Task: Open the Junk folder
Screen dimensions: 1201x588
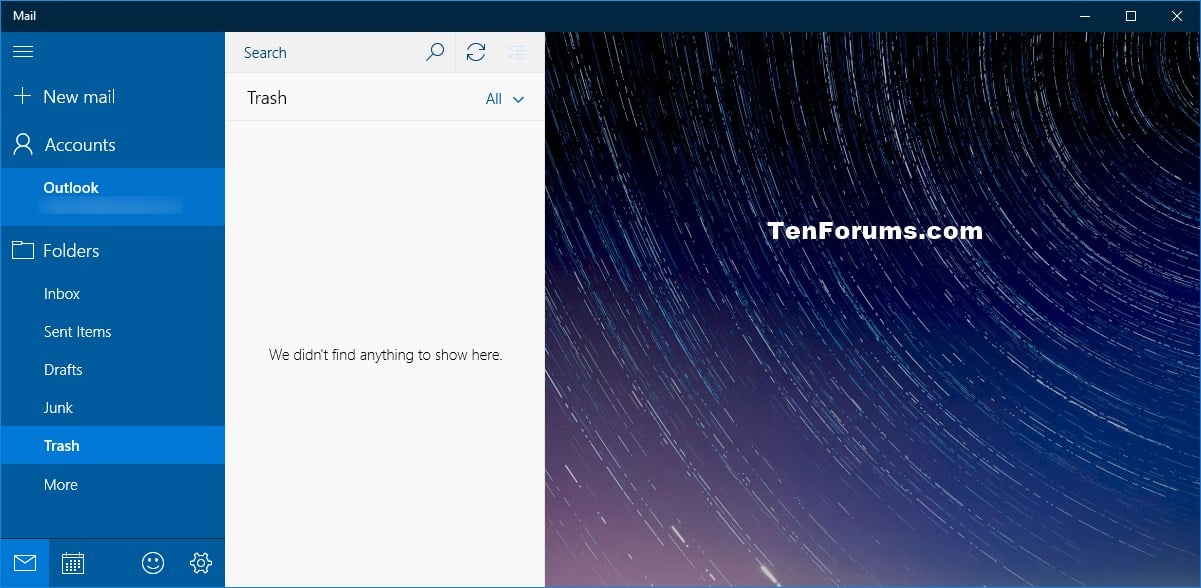Action: point(112,407)
